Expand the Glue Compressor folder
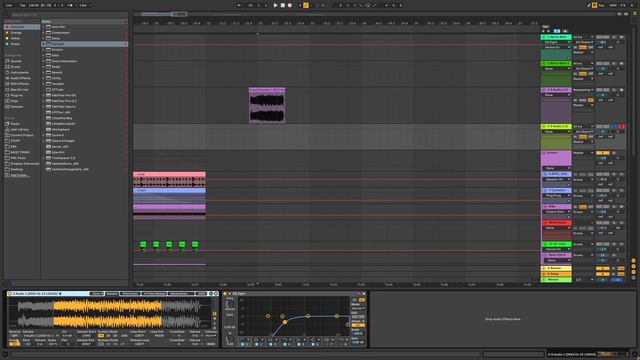The image size is (640, 360). pyautogui.click(x=43, y=61)
